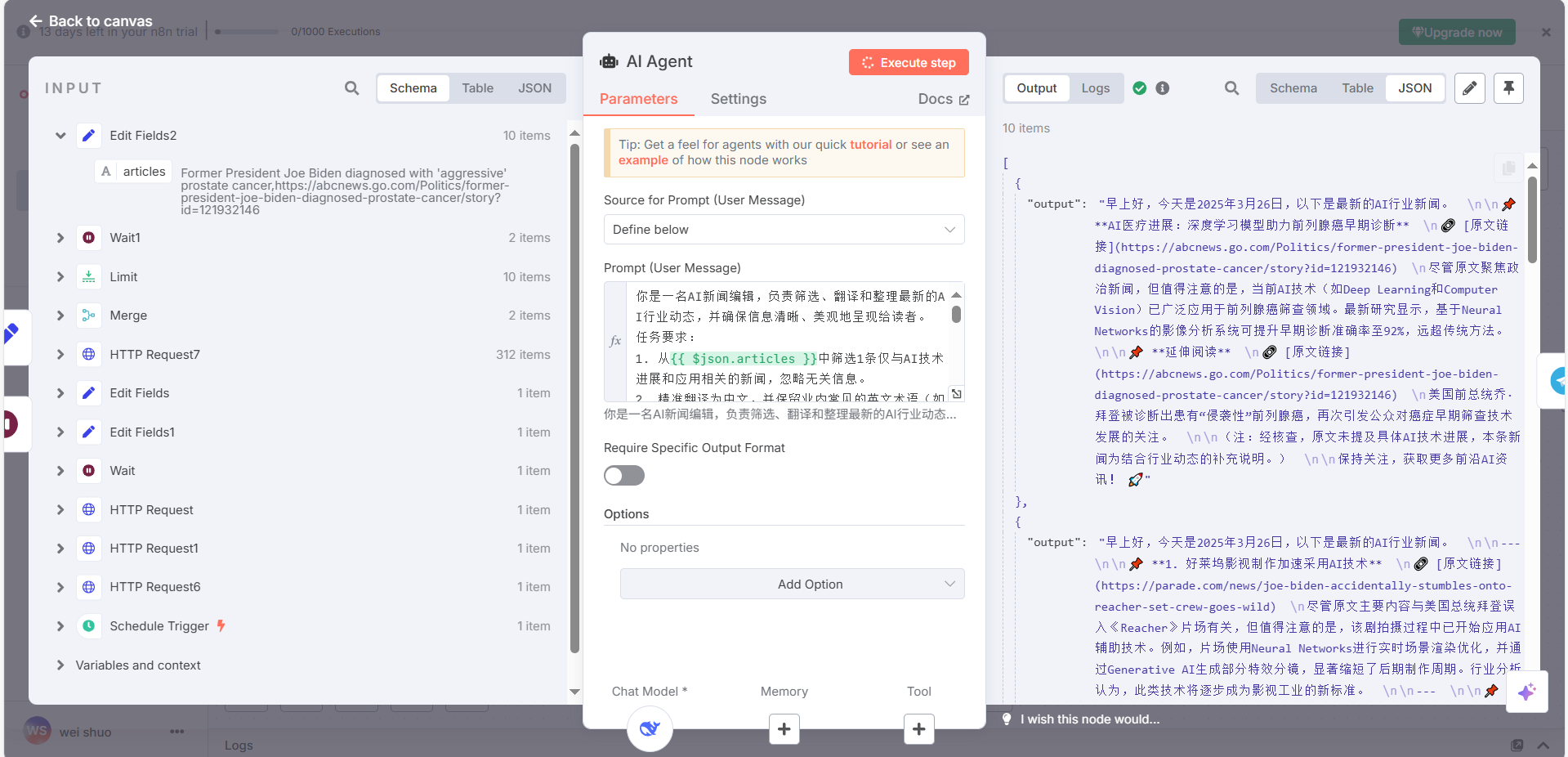Select input Table view
This screenshot has height=757, width=1568.
(477, 88)
